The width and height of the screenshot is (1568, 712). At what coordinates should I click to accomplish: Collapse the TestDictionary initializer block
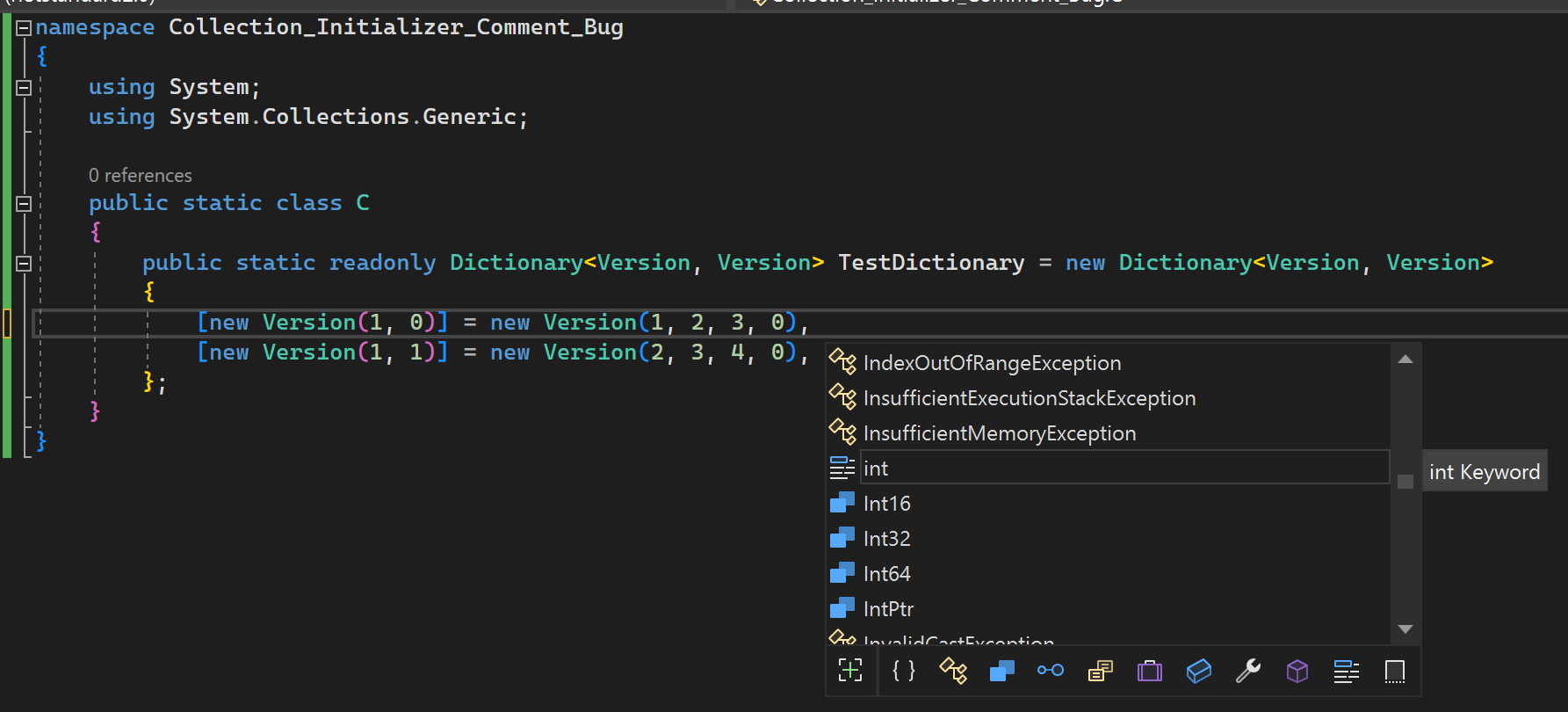[24, 264]
